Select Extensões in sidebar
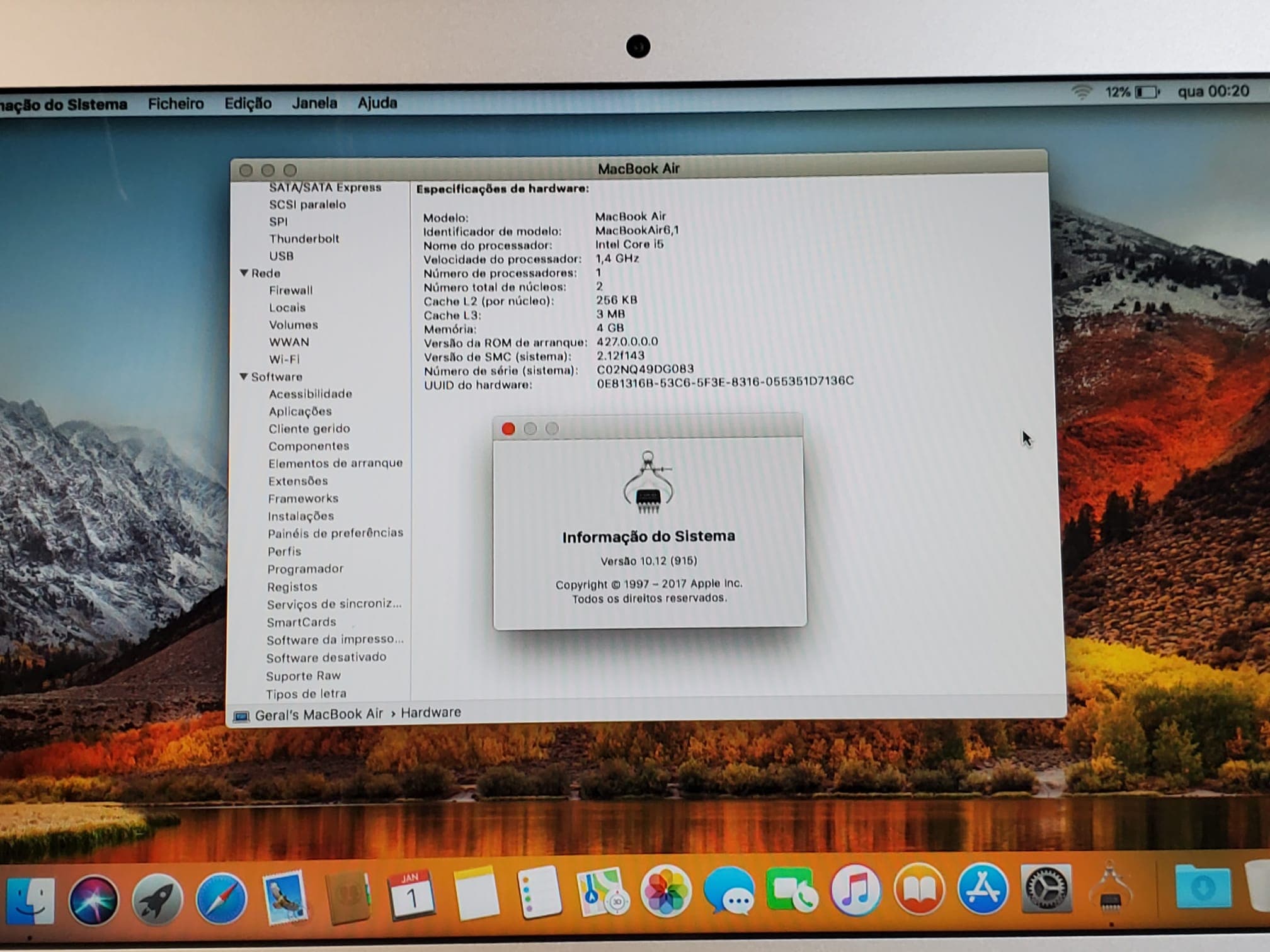1270x952 pixels. 298,481
